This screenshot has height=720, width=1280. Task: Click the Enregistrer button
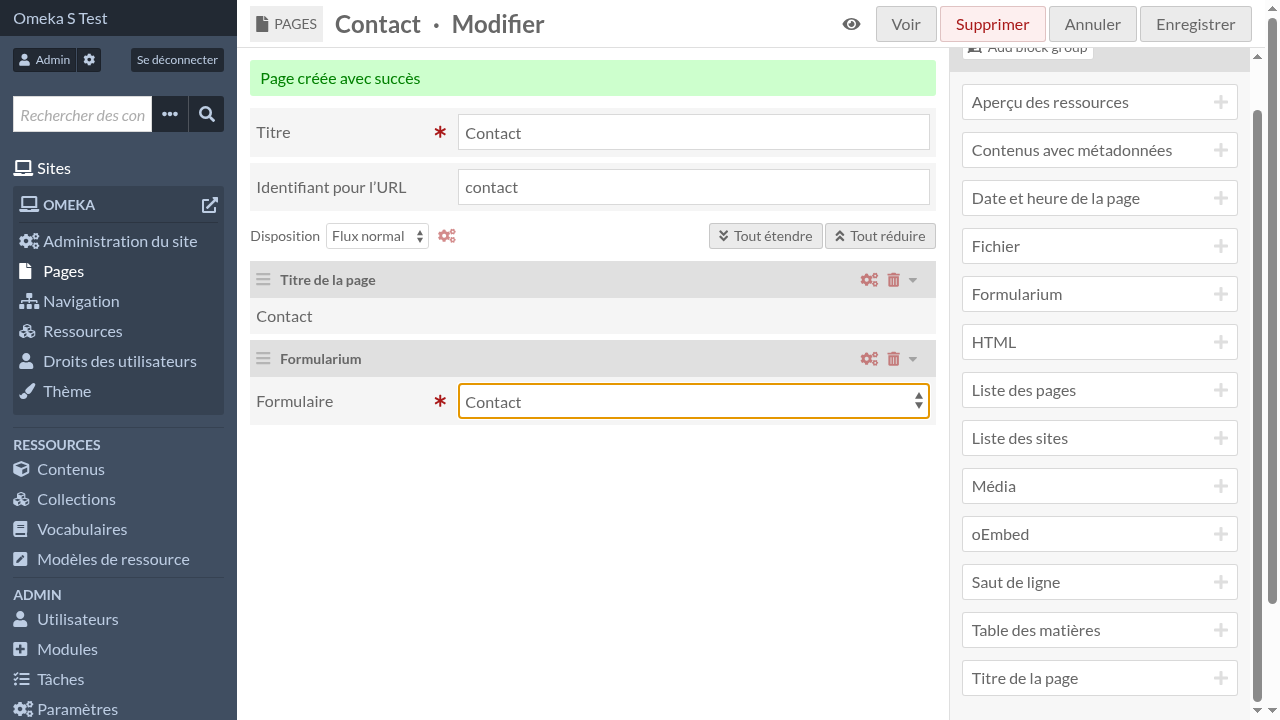1195,24
